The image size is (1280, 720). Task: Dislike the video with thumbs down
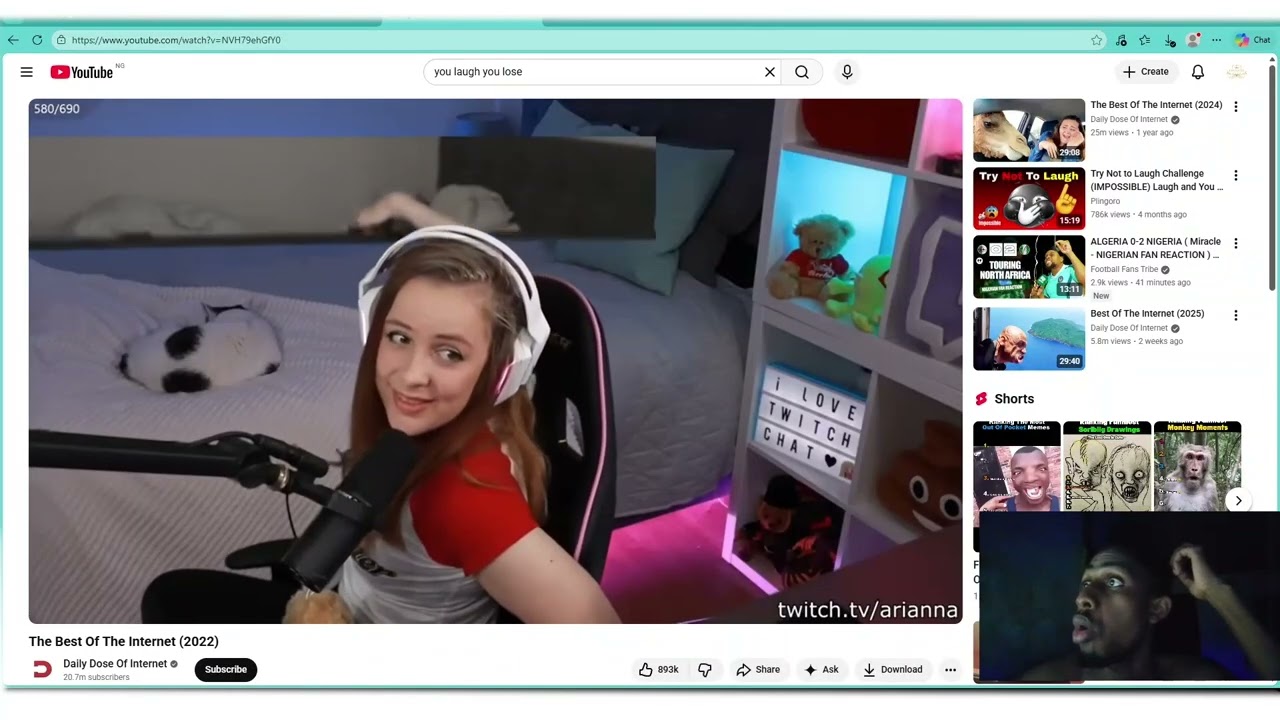(x=705, y=670)
